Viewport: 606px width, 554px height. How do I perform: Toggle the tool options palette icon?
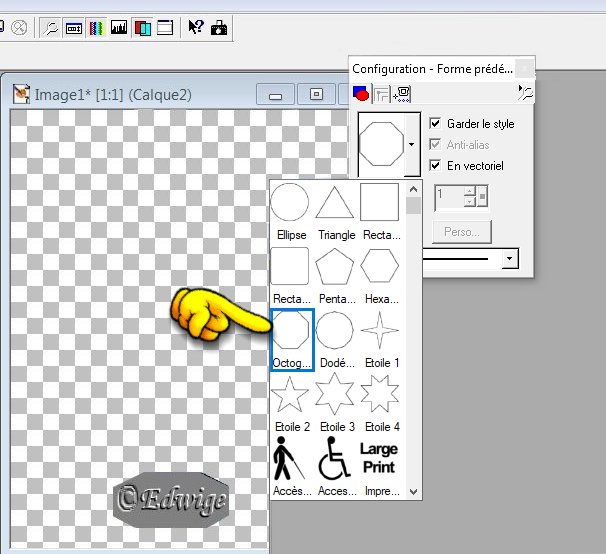(x=73, y=28)
